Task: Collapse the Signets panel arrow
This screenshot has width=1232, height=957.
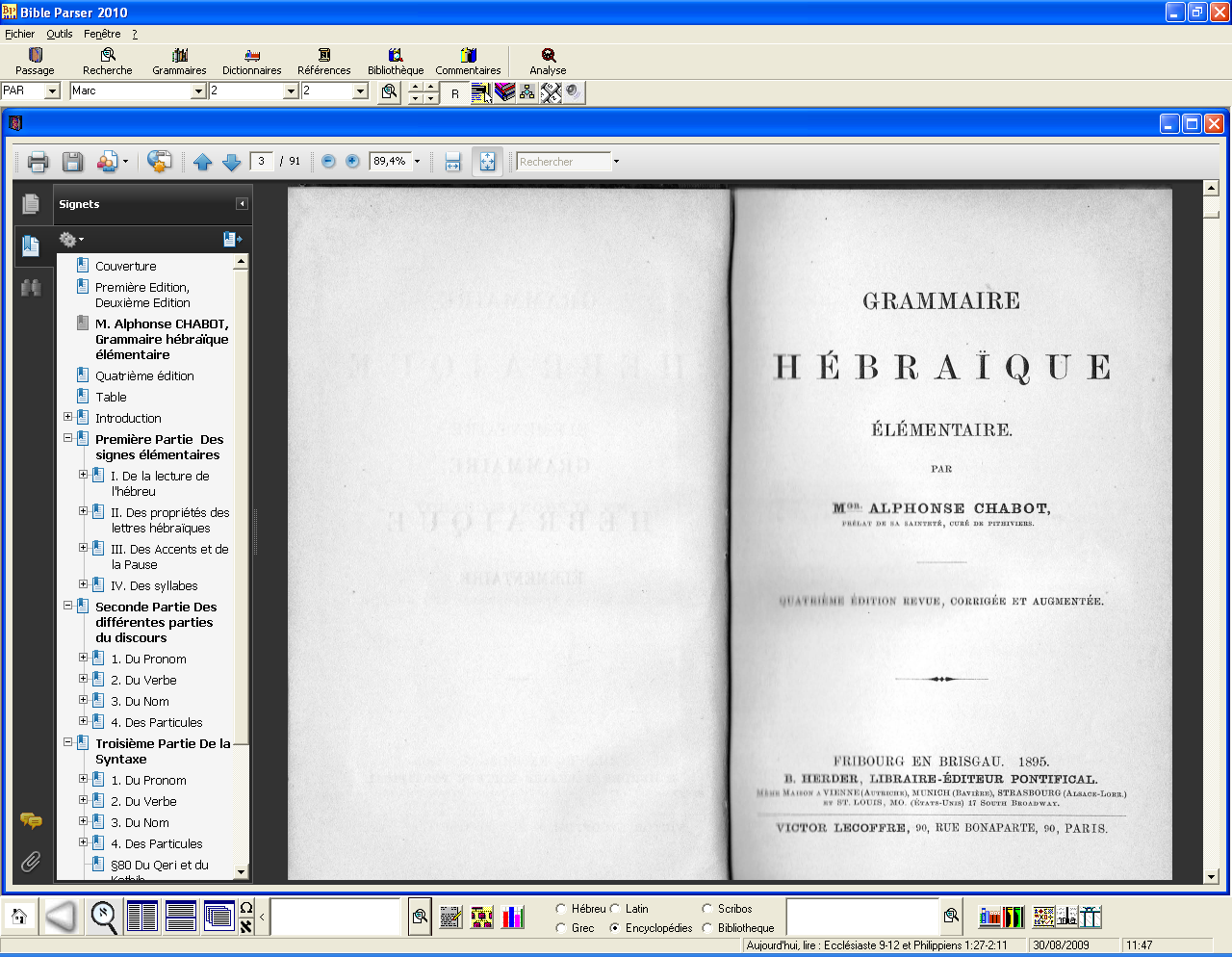Action: tap(242, 204)
